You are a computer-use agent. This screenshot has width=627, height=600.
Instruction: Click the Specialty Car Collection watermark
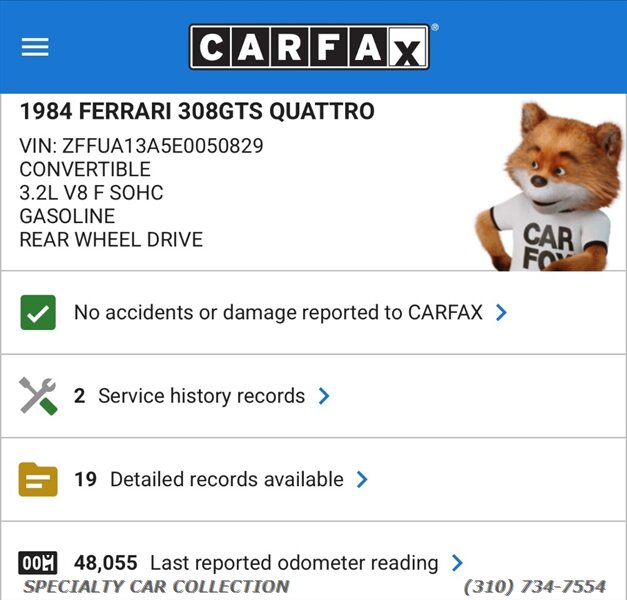[x=156, y=587]
